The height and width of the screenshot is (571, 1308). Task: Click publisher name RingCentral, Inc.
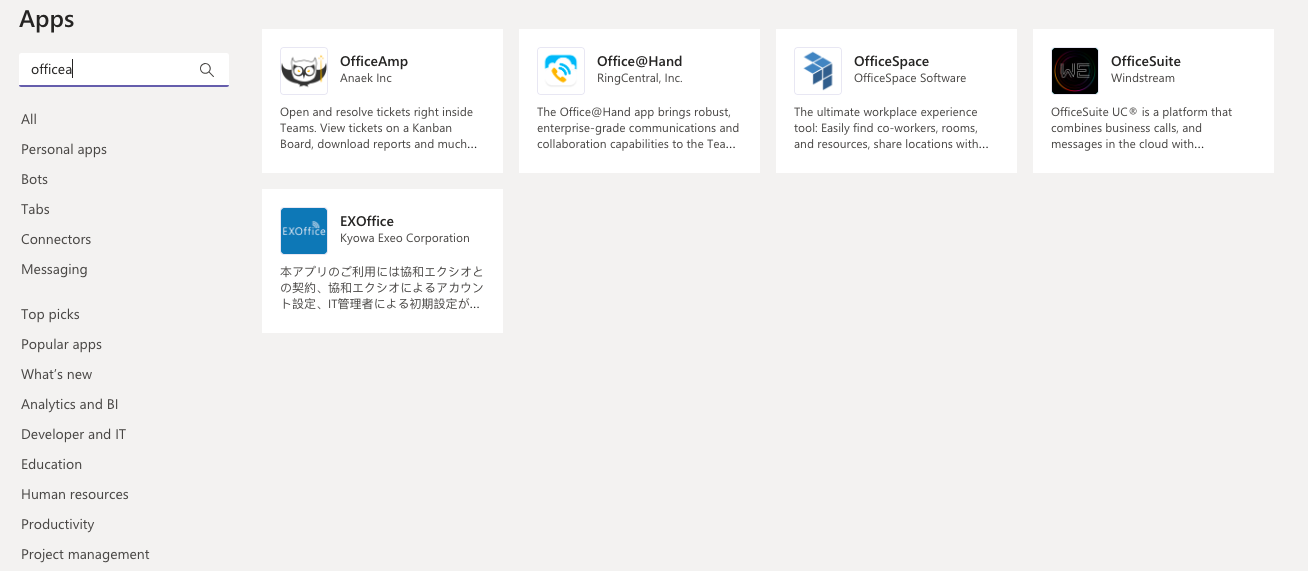[x=640, y=78]
